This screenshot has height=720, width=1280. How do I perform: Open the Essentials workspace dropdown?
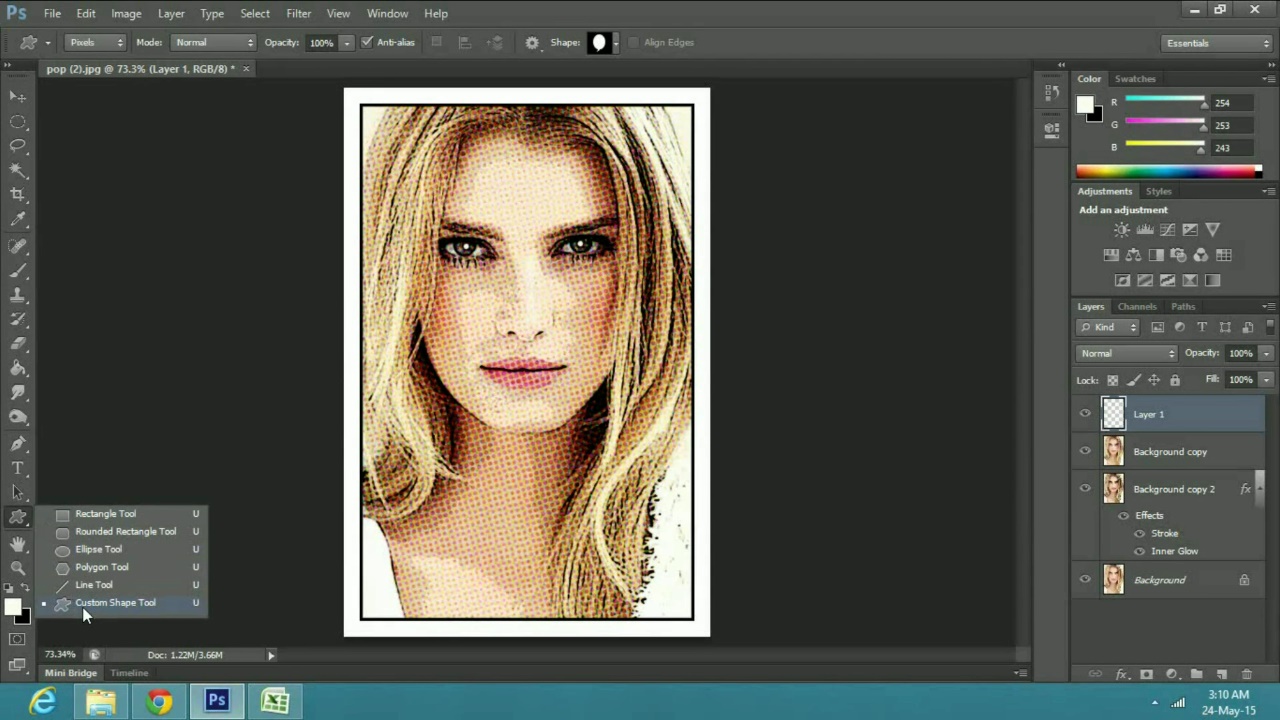[1216, 43]
